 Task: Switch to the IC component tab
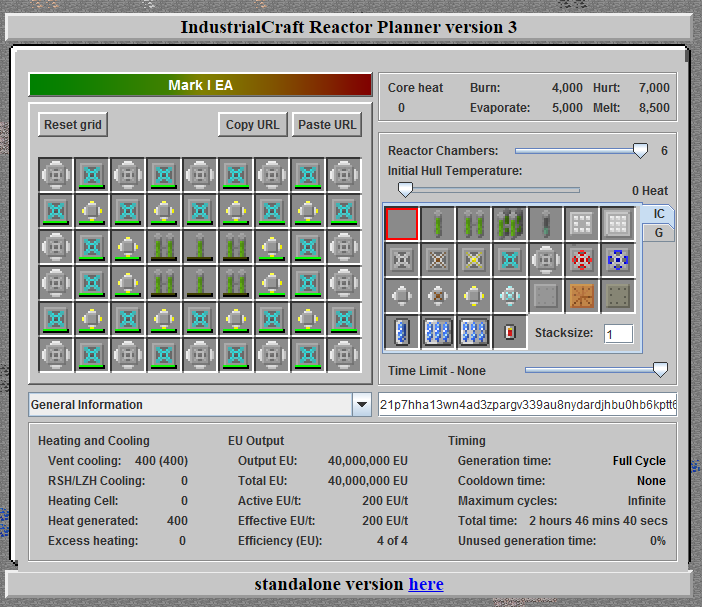pyautogui.click(x=659, y=214)
